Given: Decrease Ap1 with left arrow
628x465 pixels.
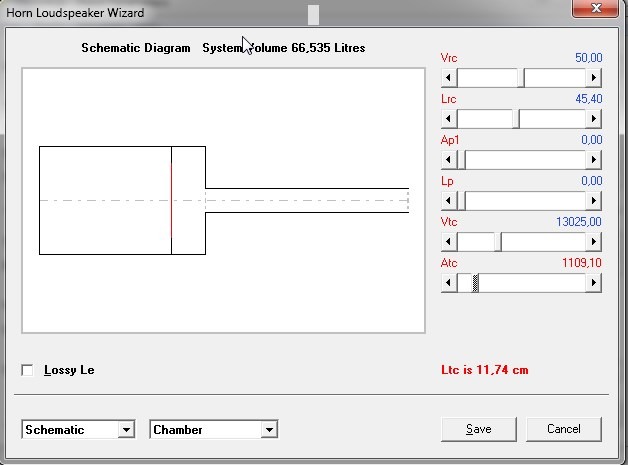Looking at the screenshot, I should click(449, 160).
